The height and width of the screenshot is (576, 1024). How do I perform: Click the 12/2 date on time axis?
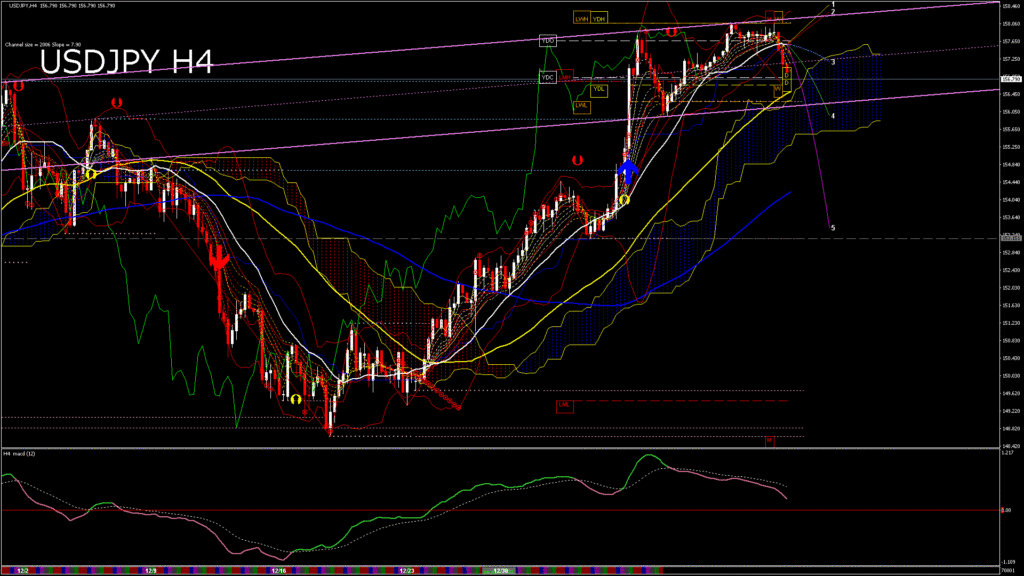click(21, 570)
